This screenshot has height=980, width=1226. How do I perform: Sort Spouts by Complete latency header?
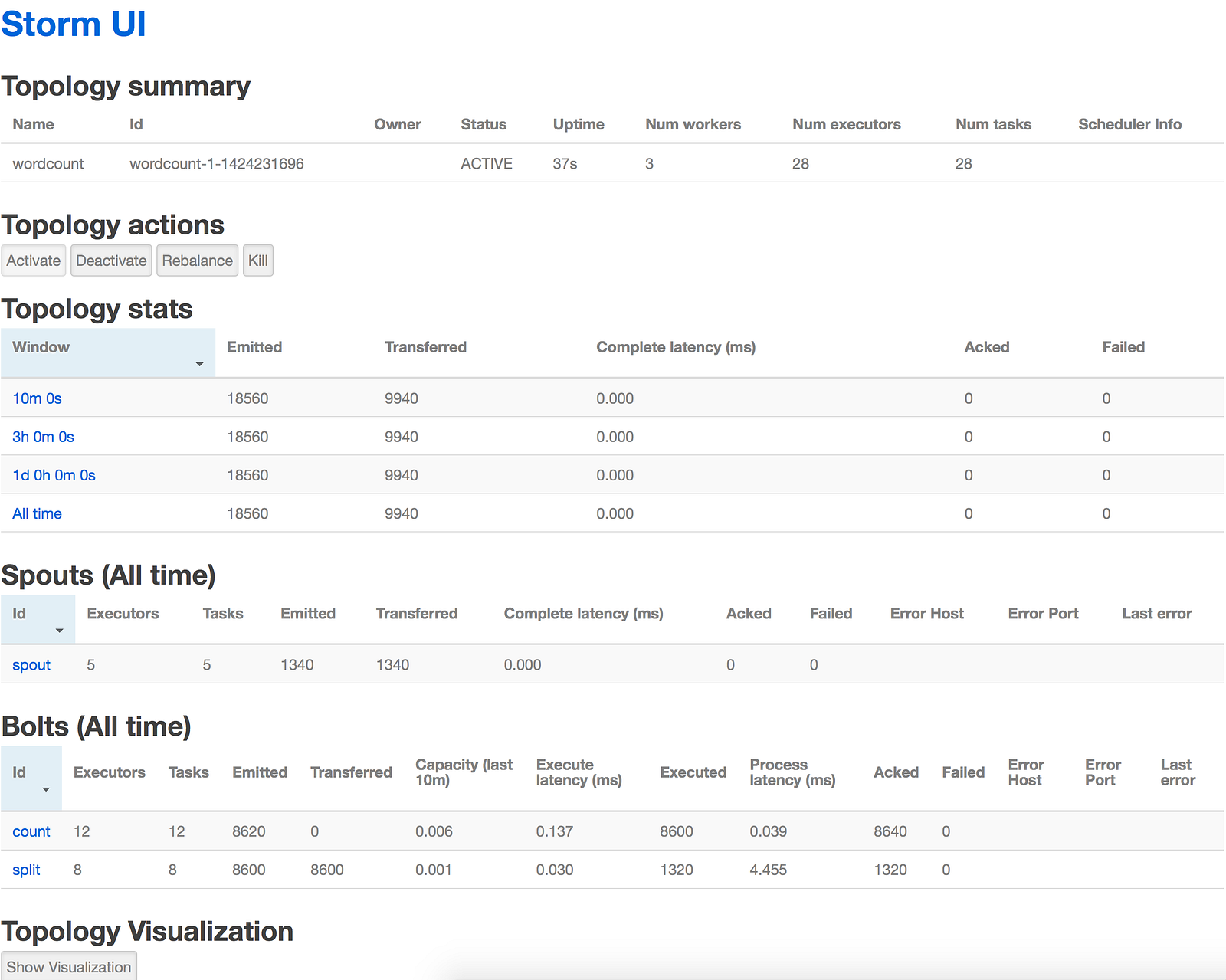click(x=583, y=614)
